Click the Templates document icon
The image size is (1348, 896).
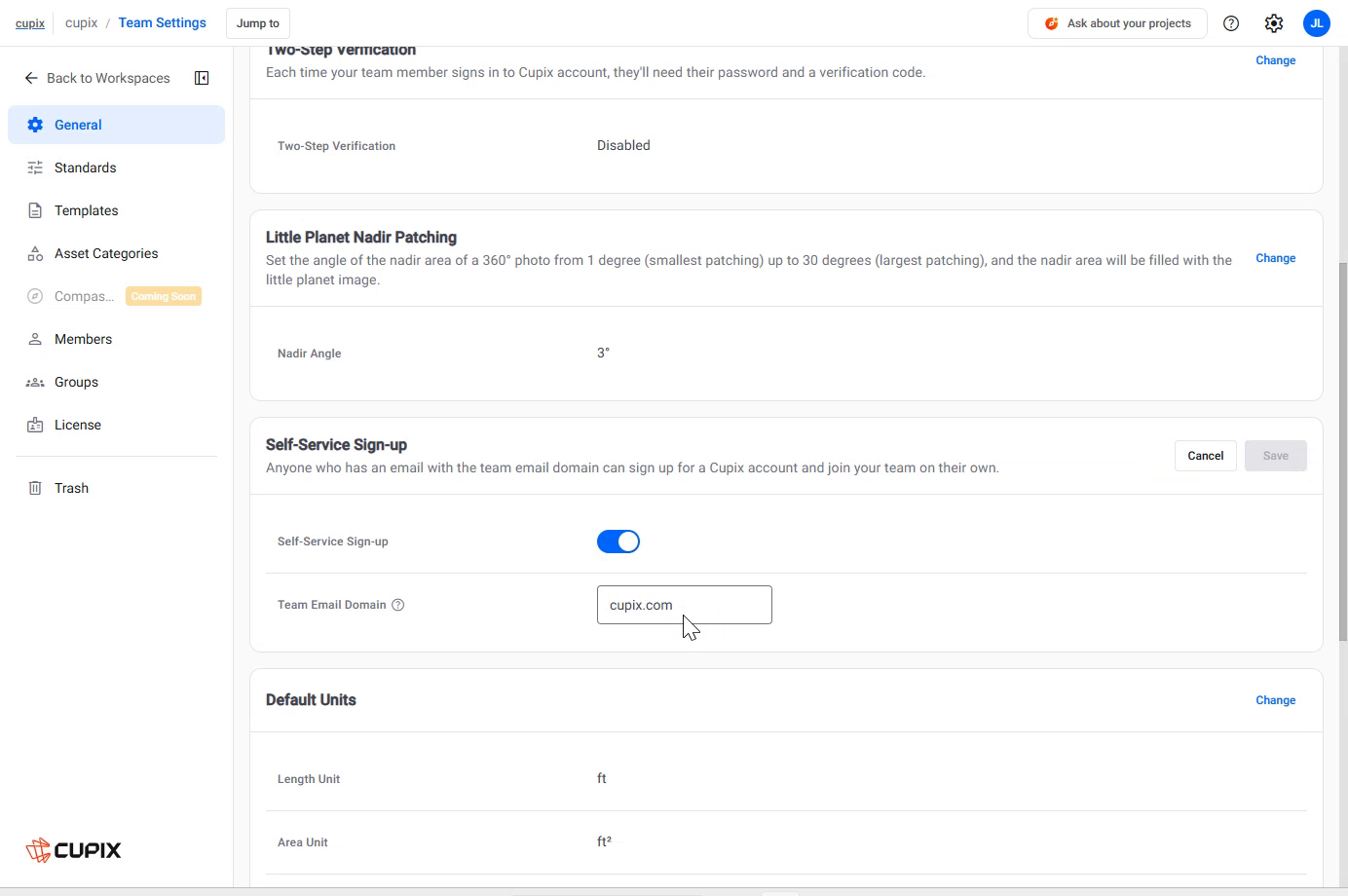pyautogui.click(x=35, y=210)
